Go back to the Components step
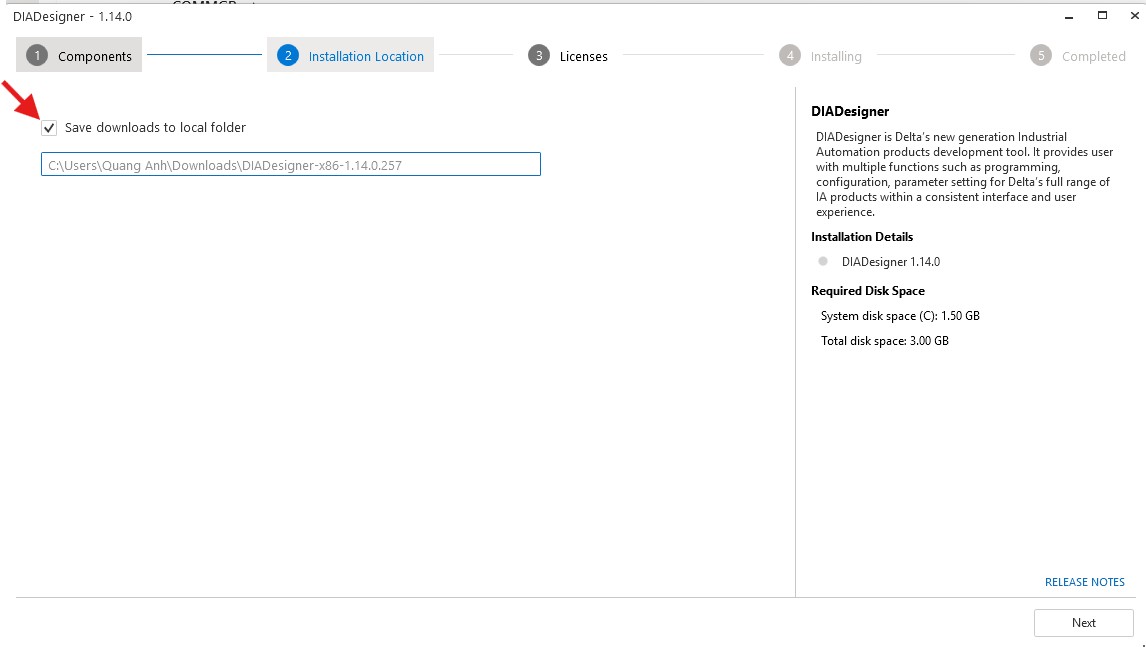The image size is (1146, 648). 79,56
